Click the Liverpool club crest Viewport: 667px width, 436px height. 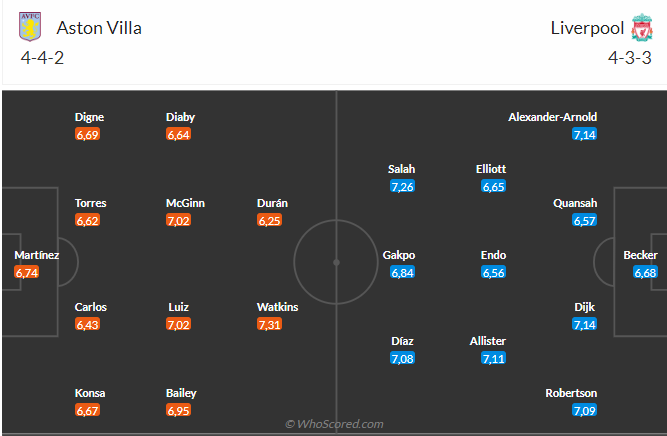coord(641,28)
